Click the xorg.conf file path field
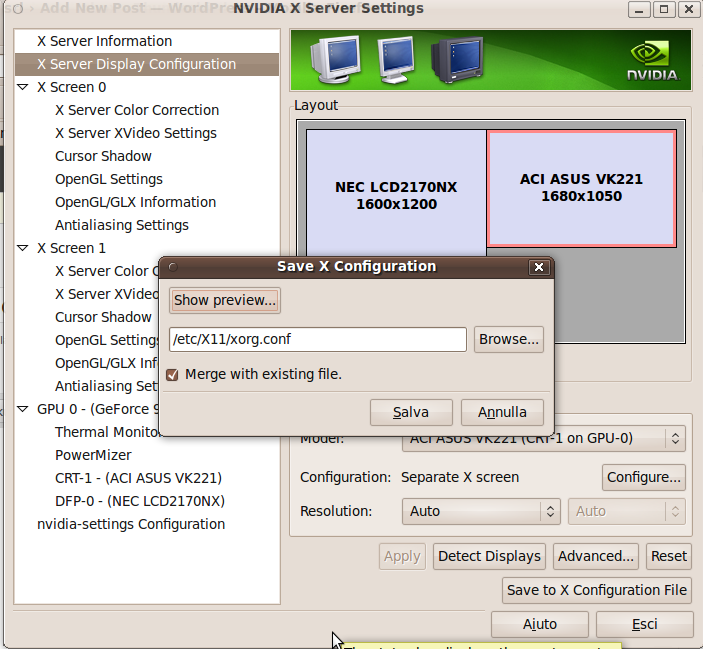Screen dimensions: 703x649 coord(318,339)
